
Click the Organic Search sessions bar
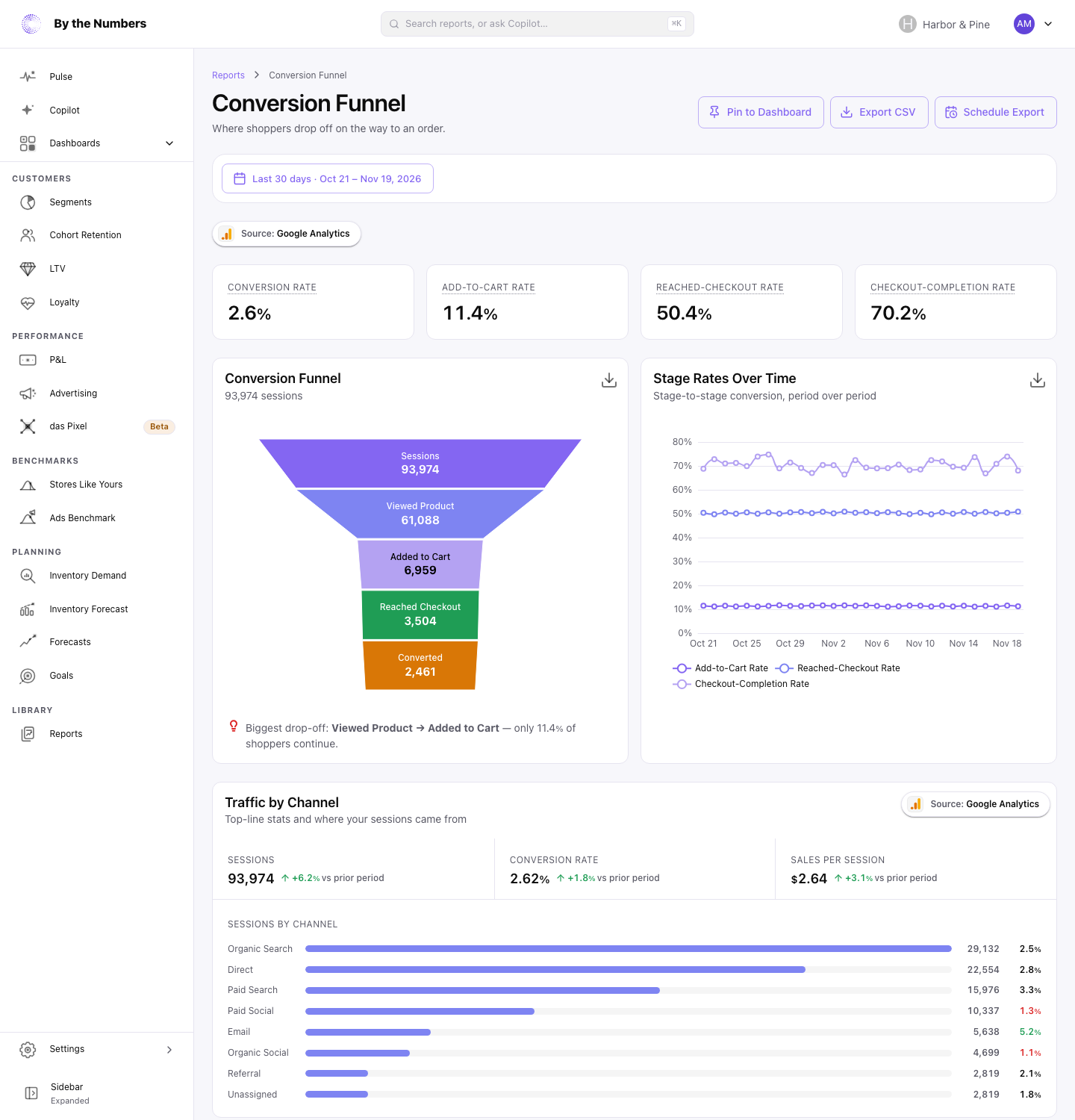[x=629, y=949]
